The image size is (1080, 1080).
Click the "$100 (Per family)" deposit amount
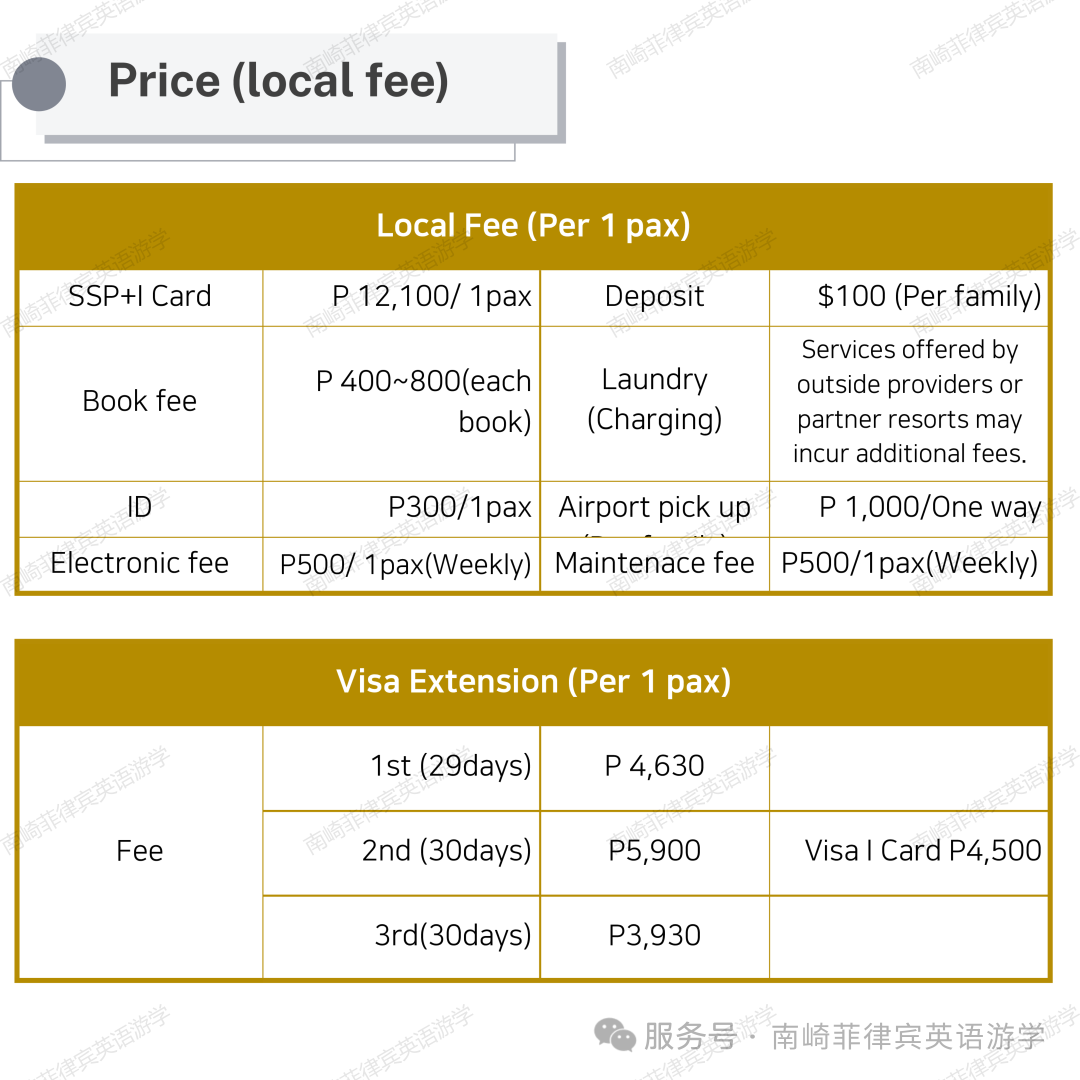tap(929, 297)
